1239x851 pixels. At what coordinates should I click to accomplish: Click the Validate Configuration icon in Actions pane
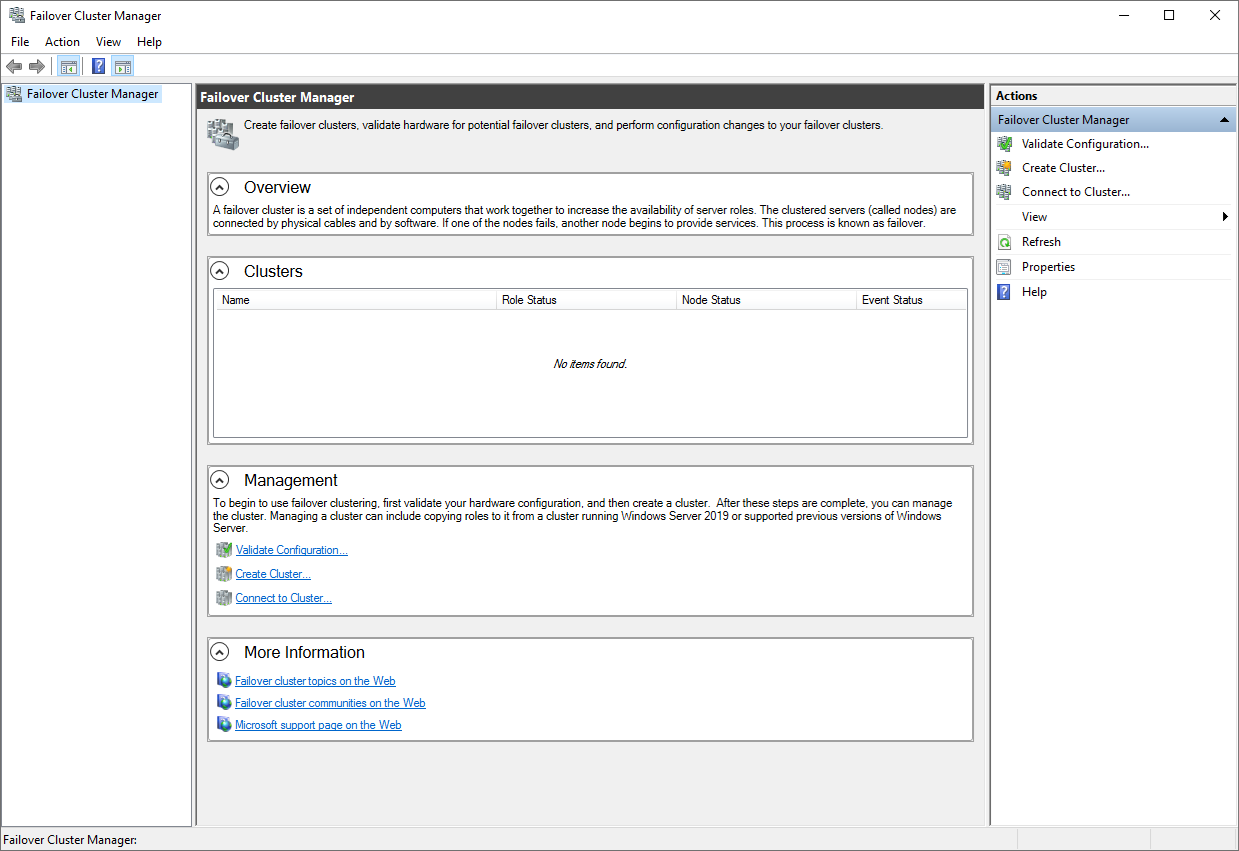click(1004, 144)
